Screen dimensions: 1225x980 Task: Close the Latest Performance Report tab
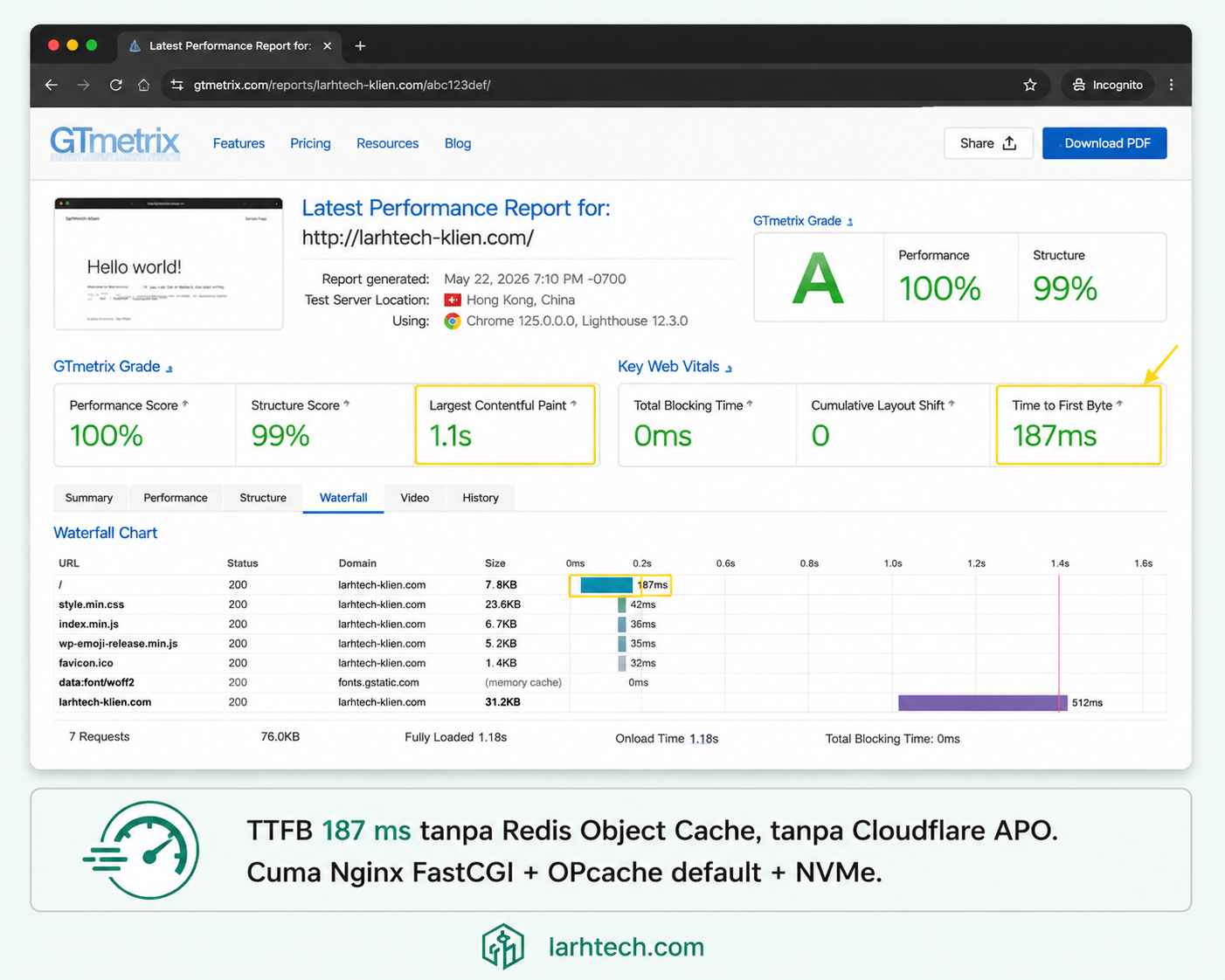[x=328, y=45]
